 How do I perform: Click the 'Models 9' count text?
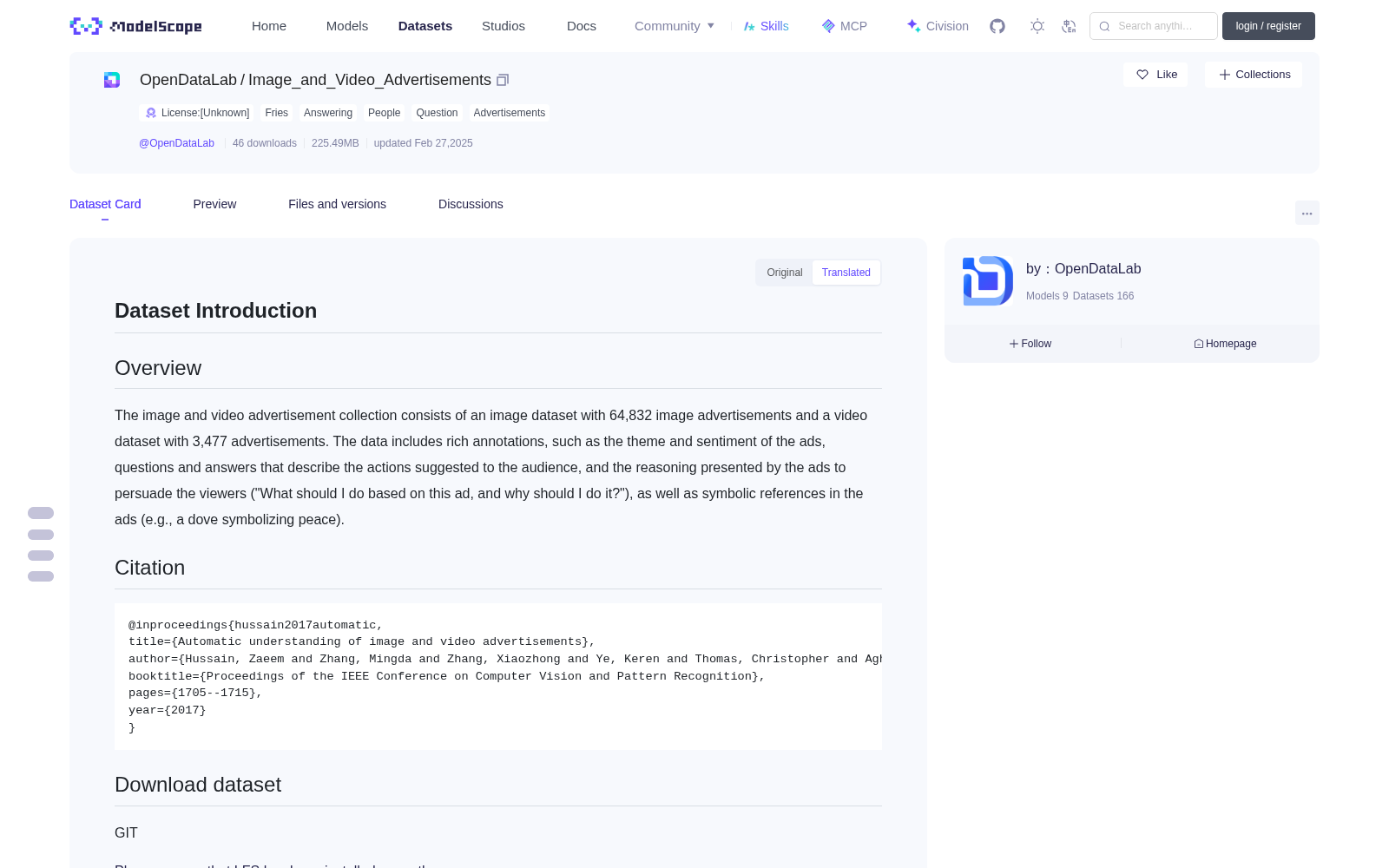pyautogui.click(x=1047, y=296)
